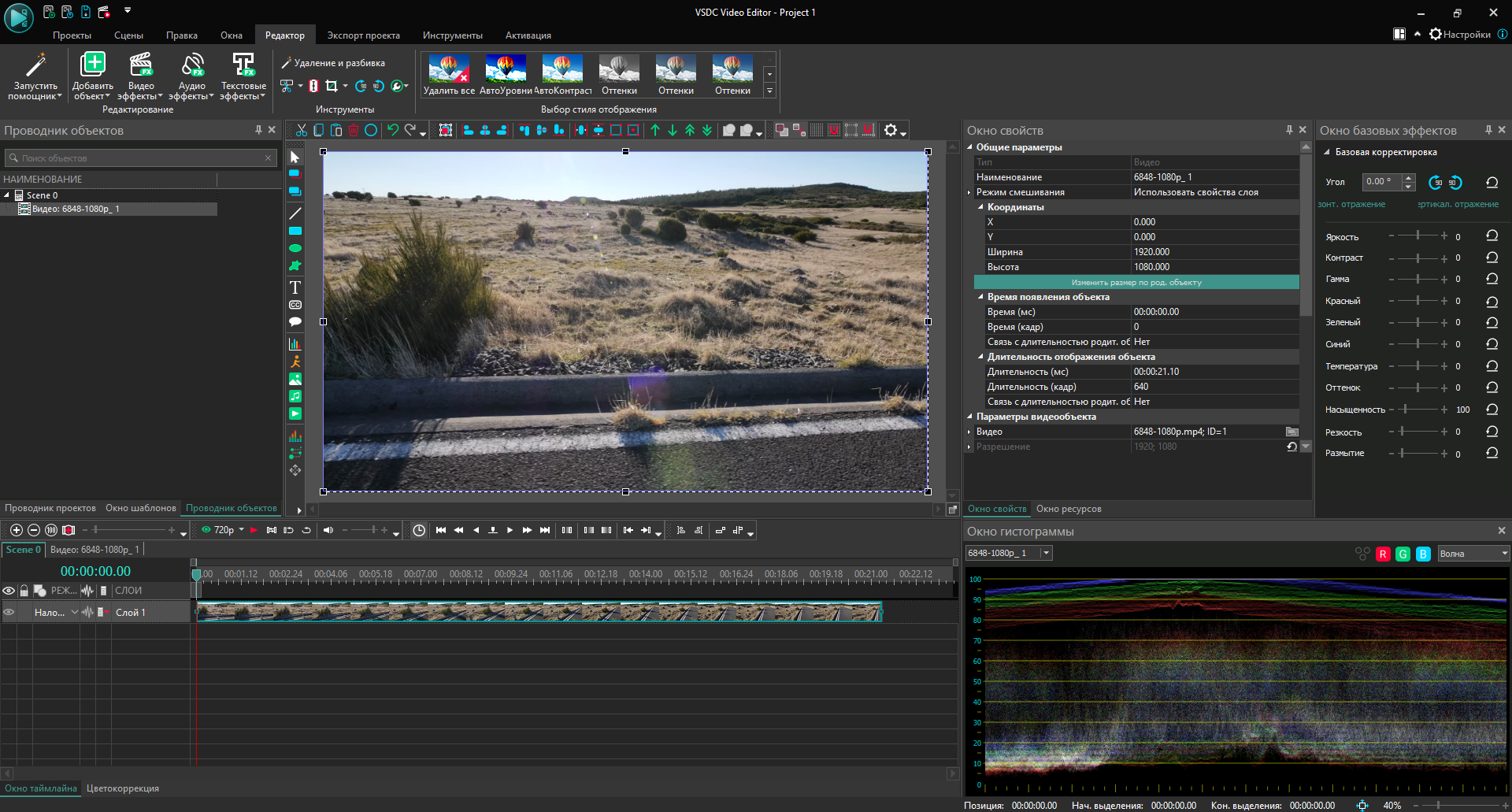
Task: Toggle visibility eye in timeline header row
Action: [9, 590]
